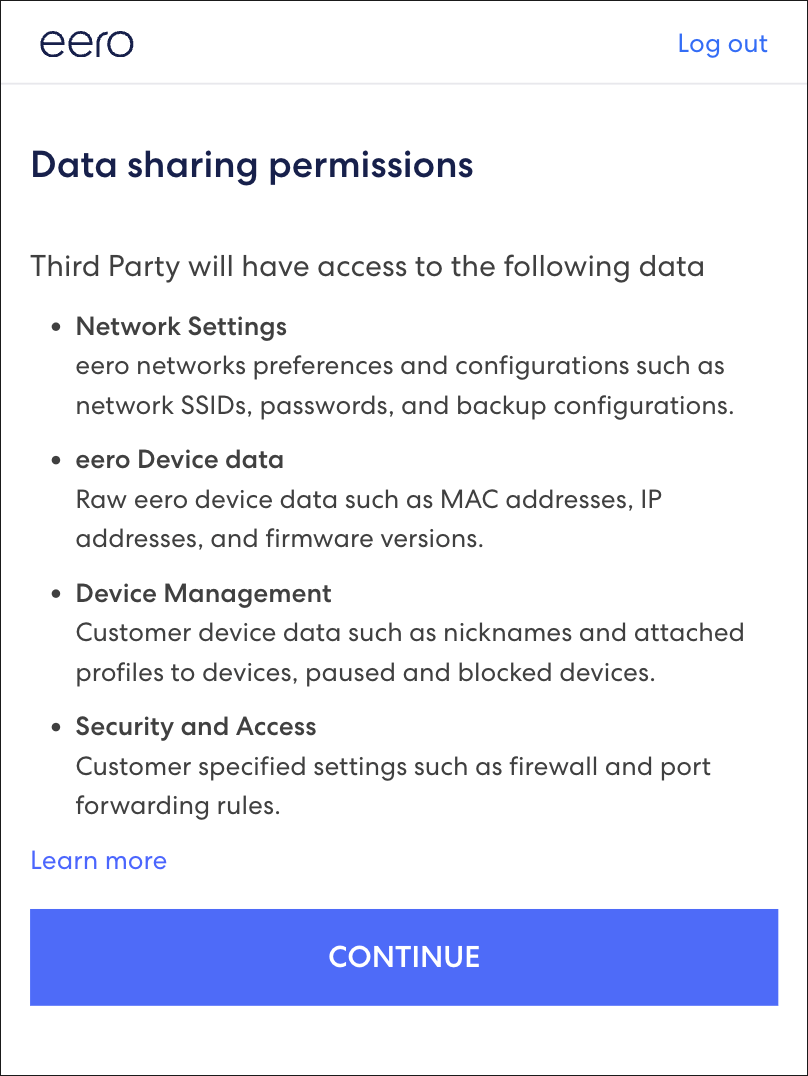Screen dimensions: 808x1076
Task: Click the bullet marker beside eero Device data
Action: [x=57, y=460]
